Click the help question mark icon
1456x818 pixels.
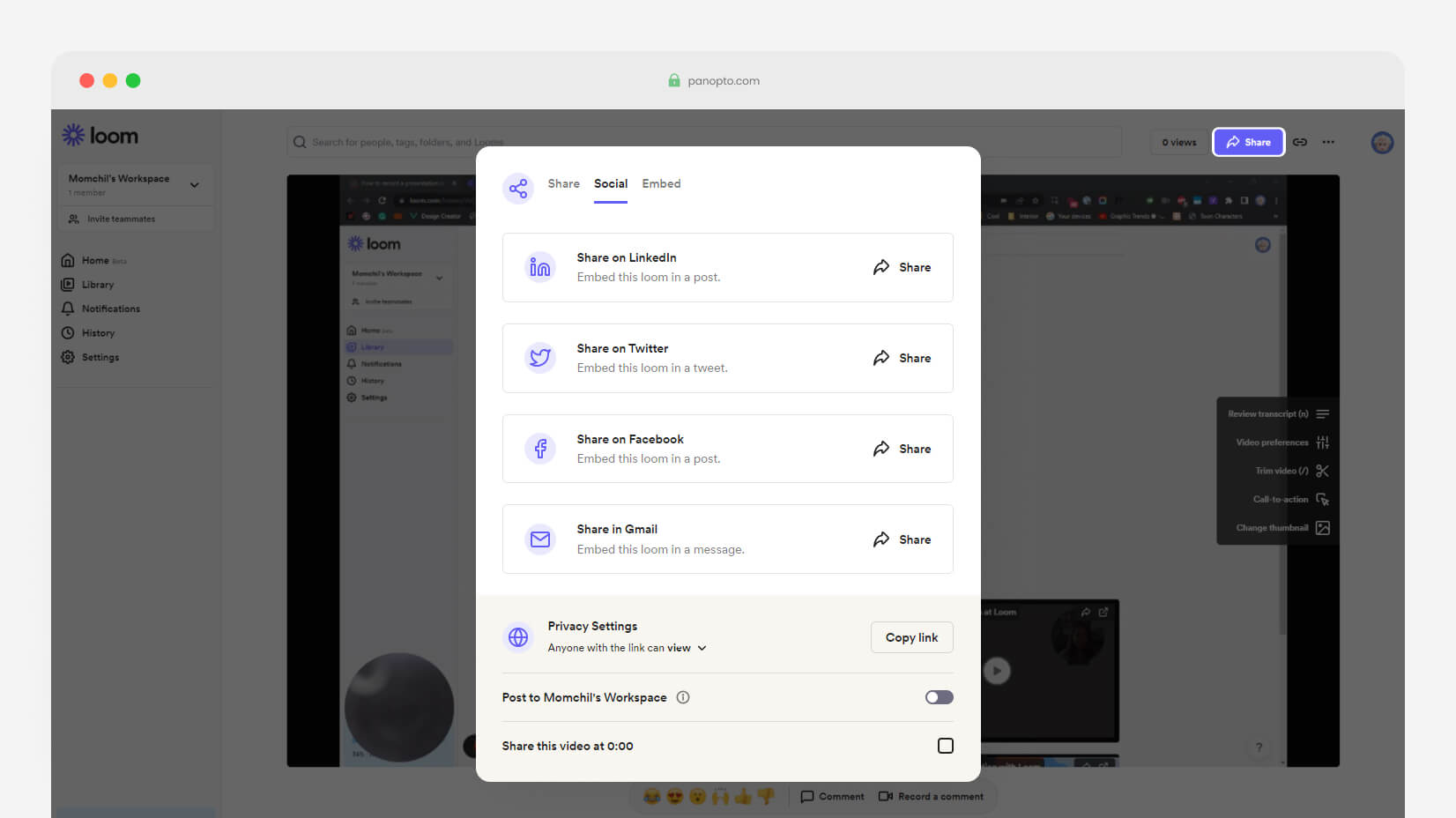click(1259, 747)
